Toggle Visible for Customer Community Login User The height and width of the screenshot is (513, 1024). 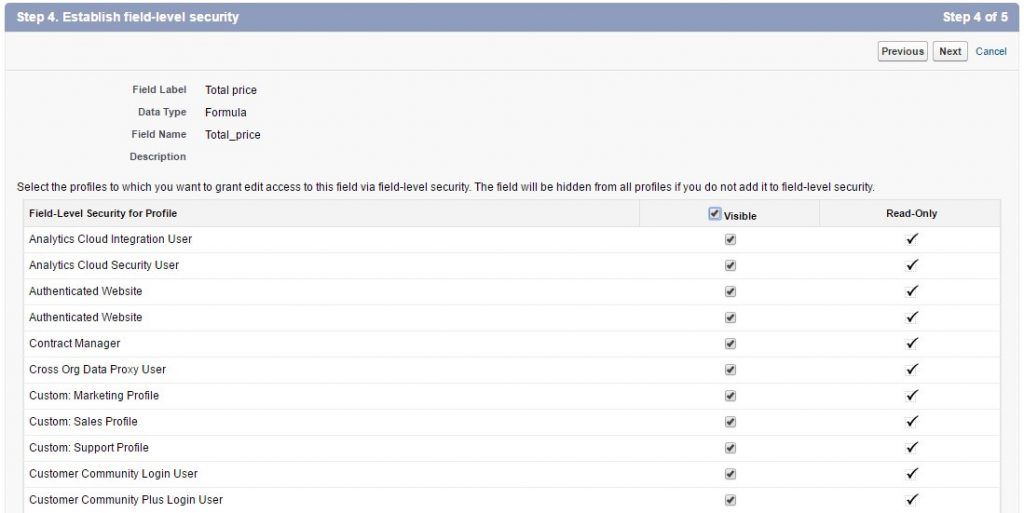[x=730, y=473]
